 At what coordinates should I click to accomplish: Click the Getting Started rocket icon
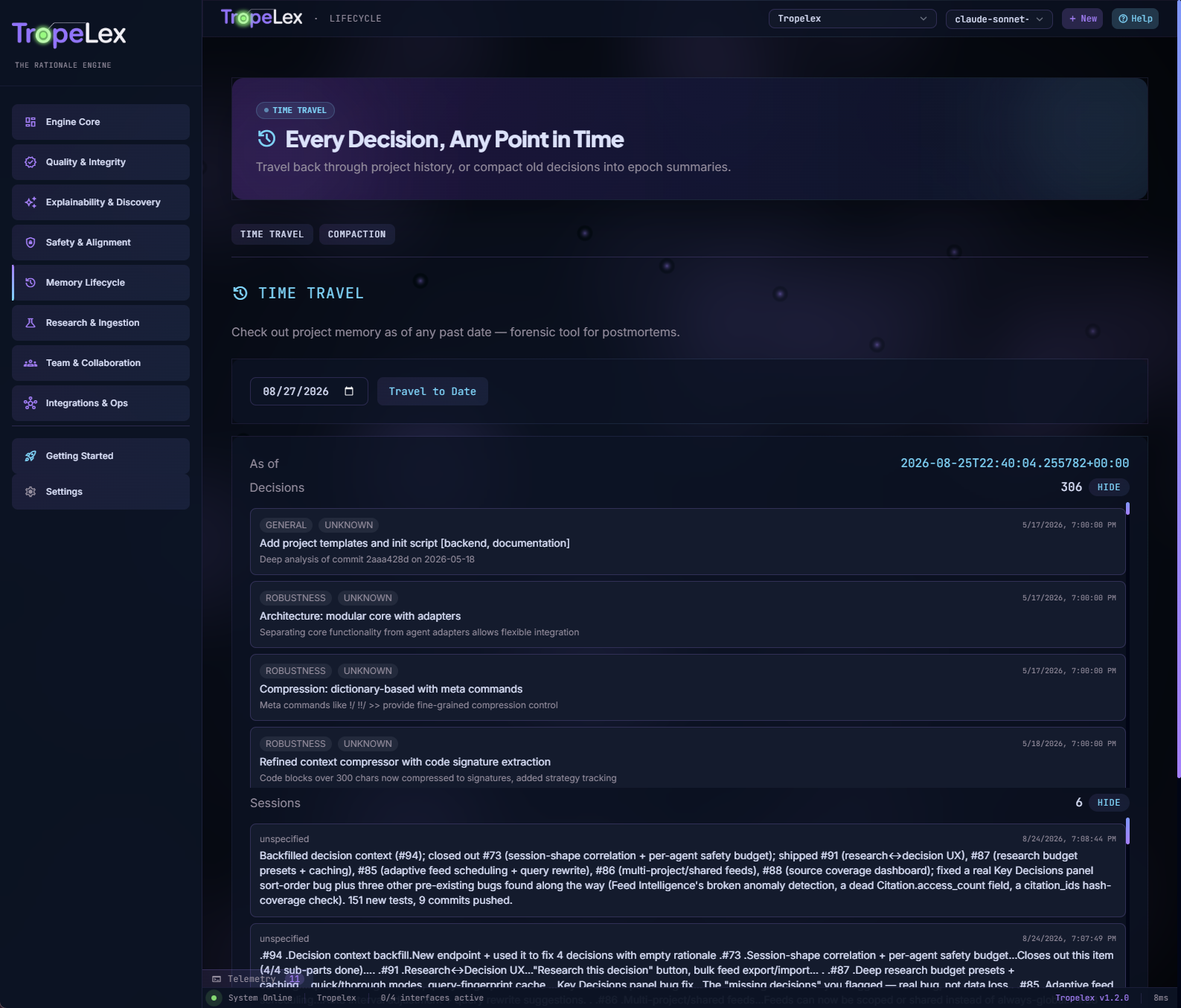(31, 456)
